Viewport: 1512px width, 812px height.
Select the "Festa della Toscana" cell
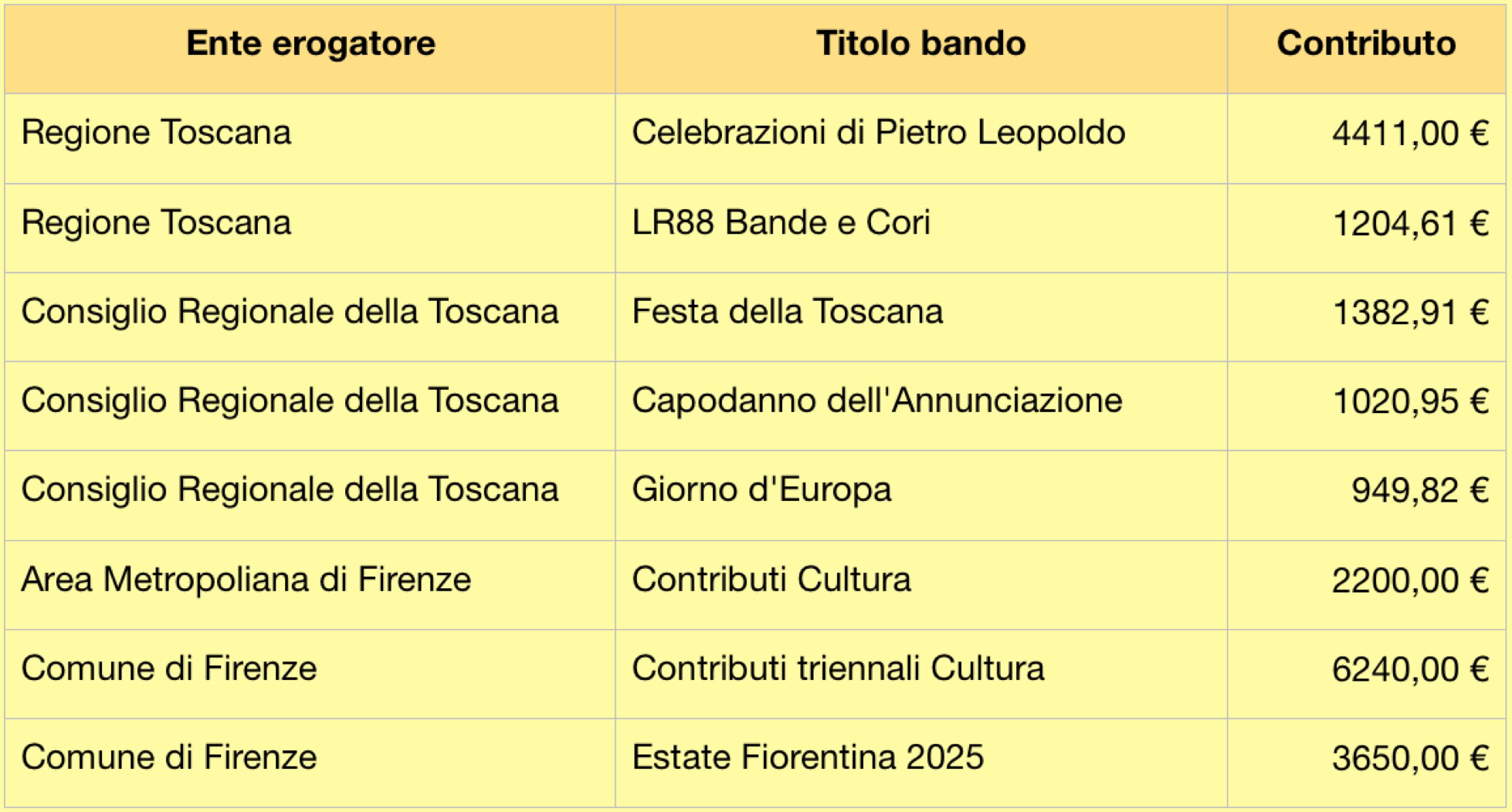[787, 312]
